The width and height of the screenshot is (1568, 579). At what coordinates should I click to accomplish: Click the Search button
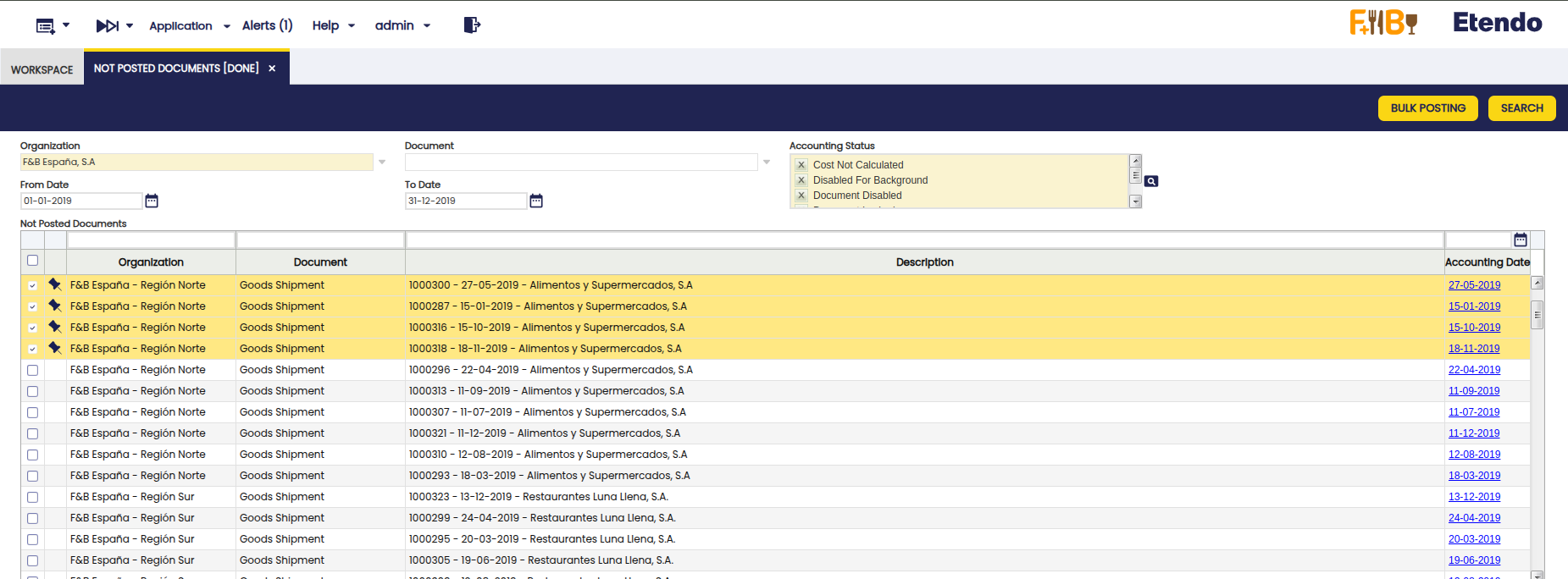(1522, 108)
